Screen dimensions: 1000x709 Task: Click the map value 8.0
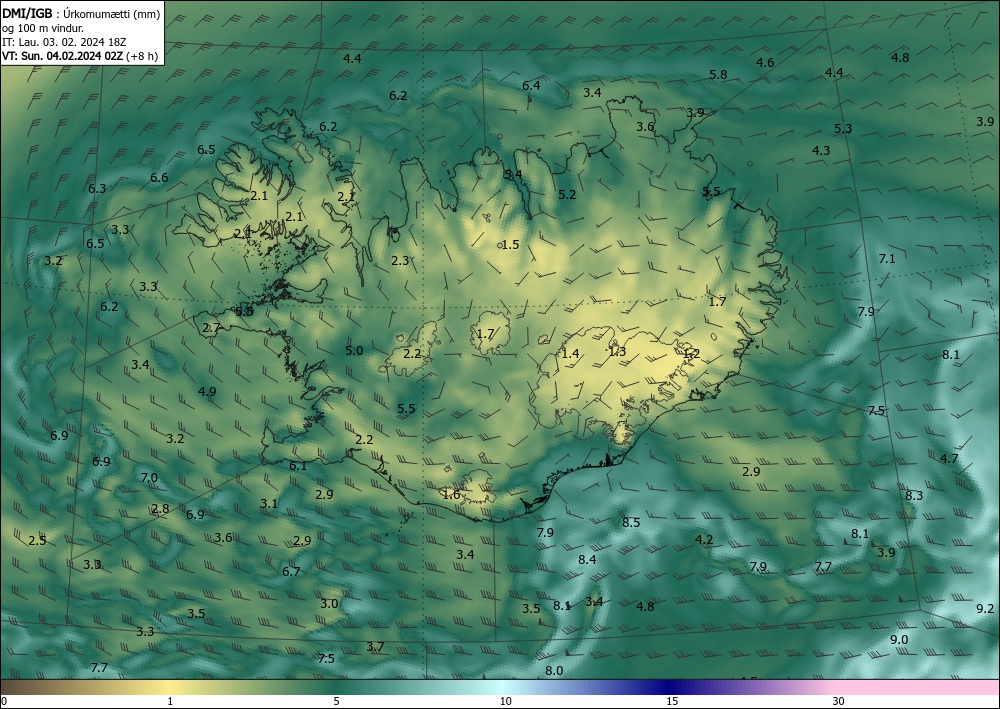click(554, 671)
